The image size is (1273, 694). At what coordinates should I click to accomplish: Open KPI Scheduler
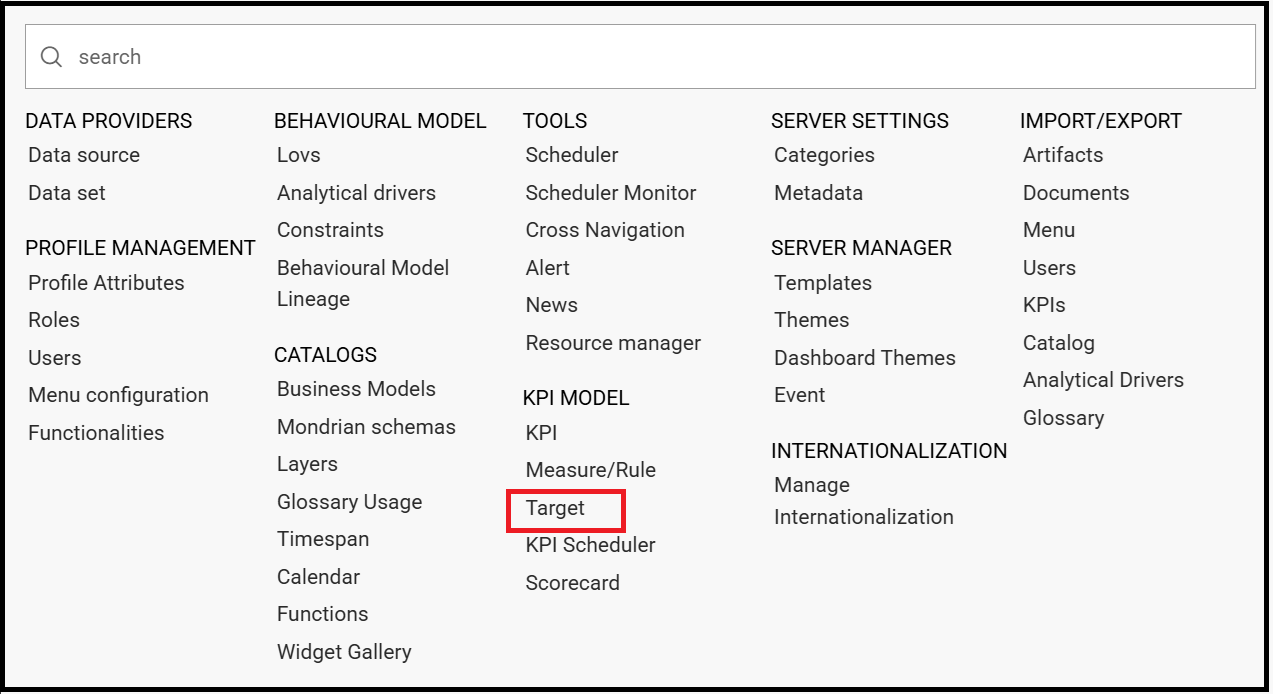591,545
